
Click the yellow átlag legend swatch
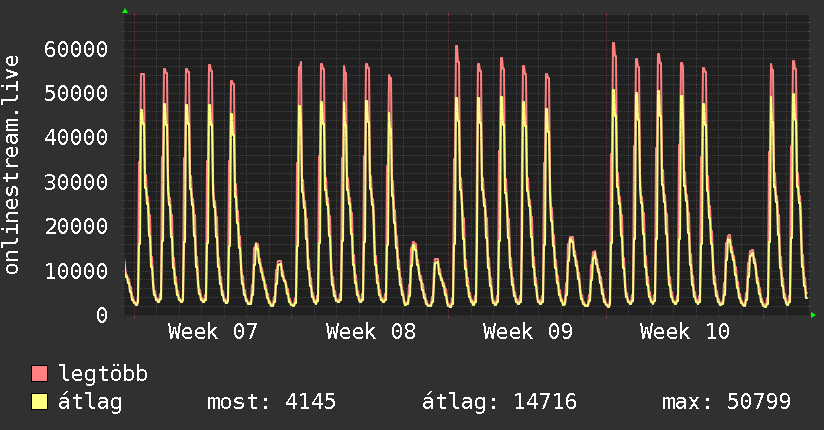tap(39, 402)
